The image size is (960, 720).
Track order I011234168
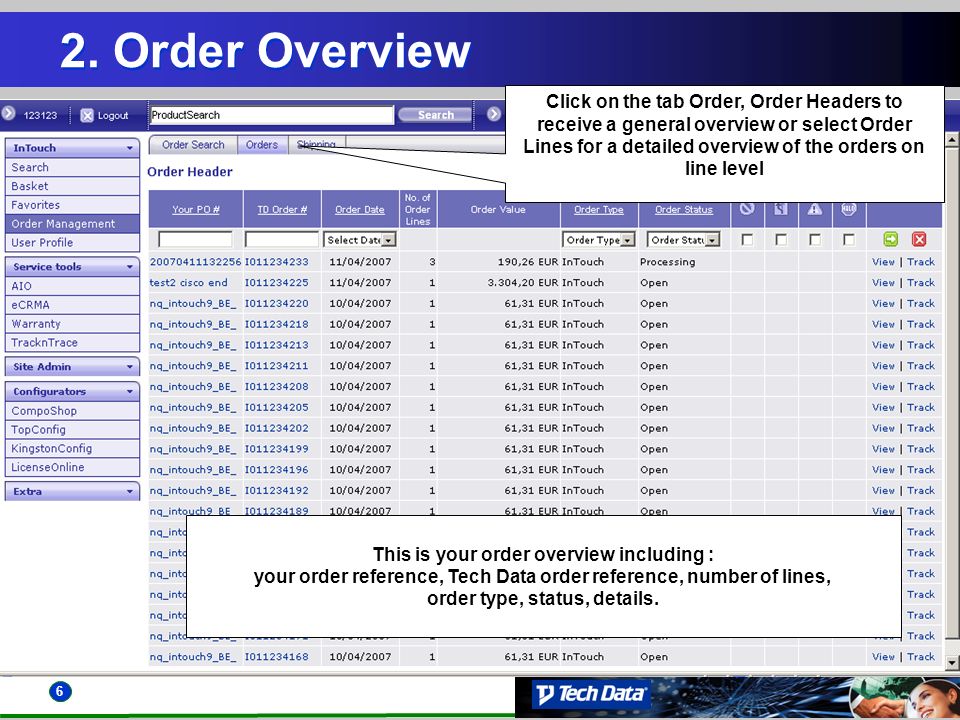[x=921, y=657]
